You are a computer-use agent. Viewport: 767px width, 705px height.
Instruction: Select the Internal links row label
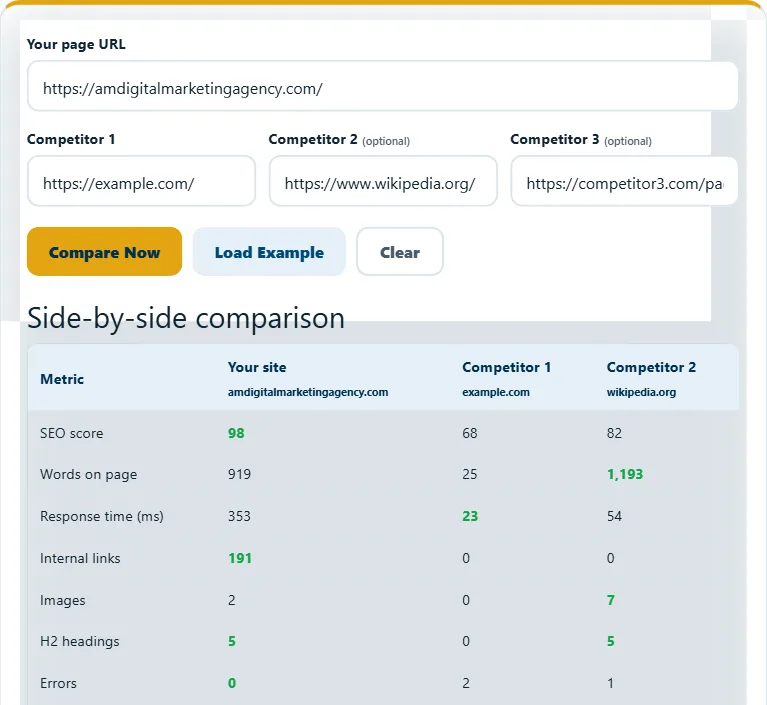80,558
